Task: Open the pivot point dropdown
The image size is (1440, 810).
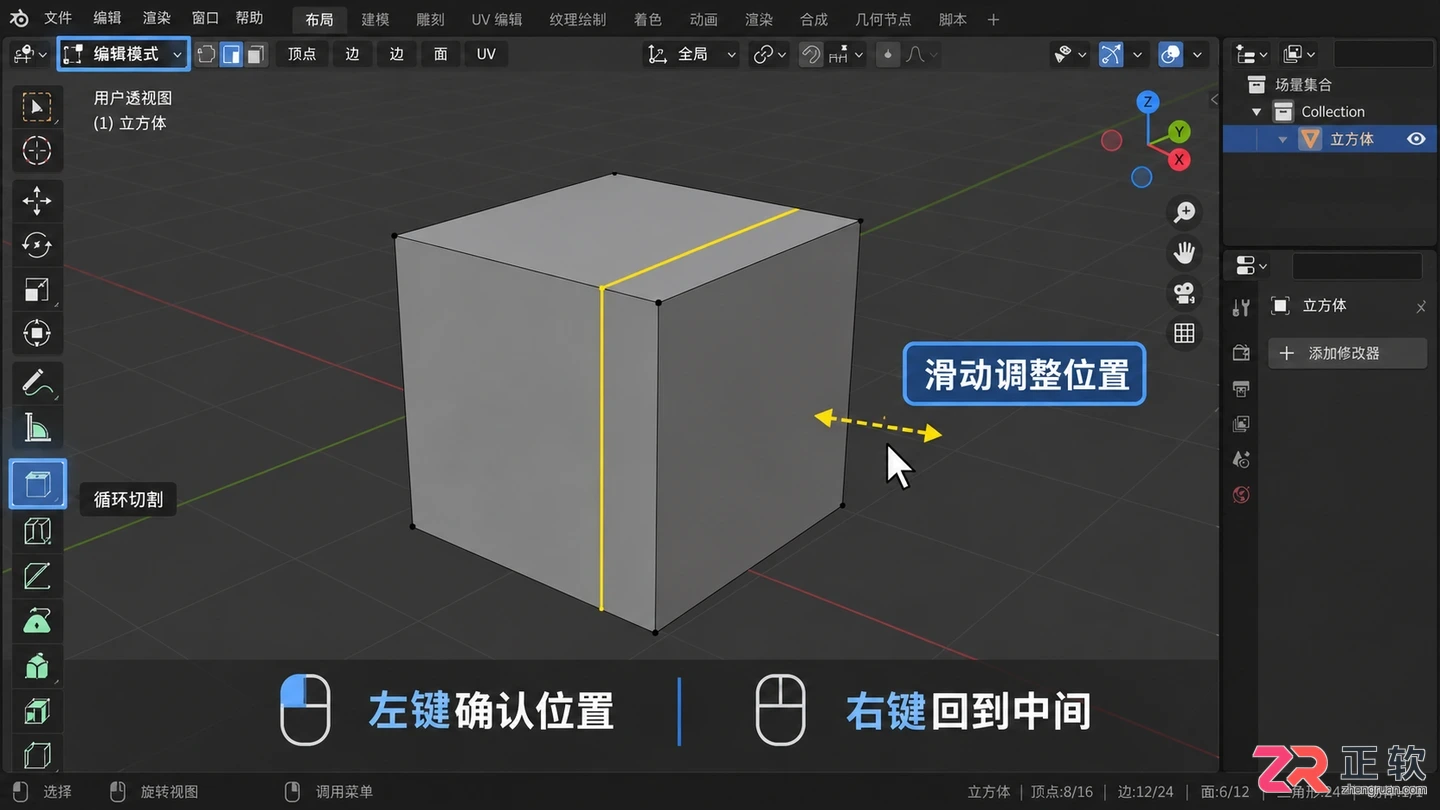Action: tap(769, 54)
